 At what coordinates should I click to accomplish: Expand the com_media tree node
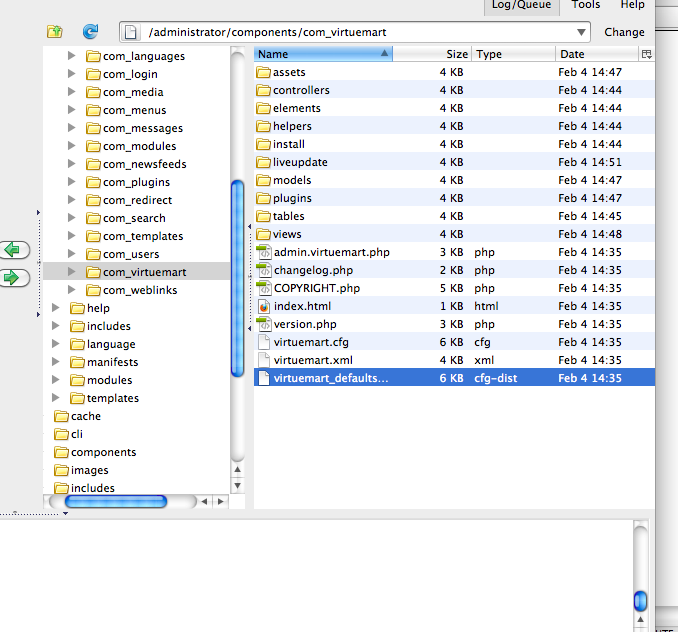(x=71, y=92)
